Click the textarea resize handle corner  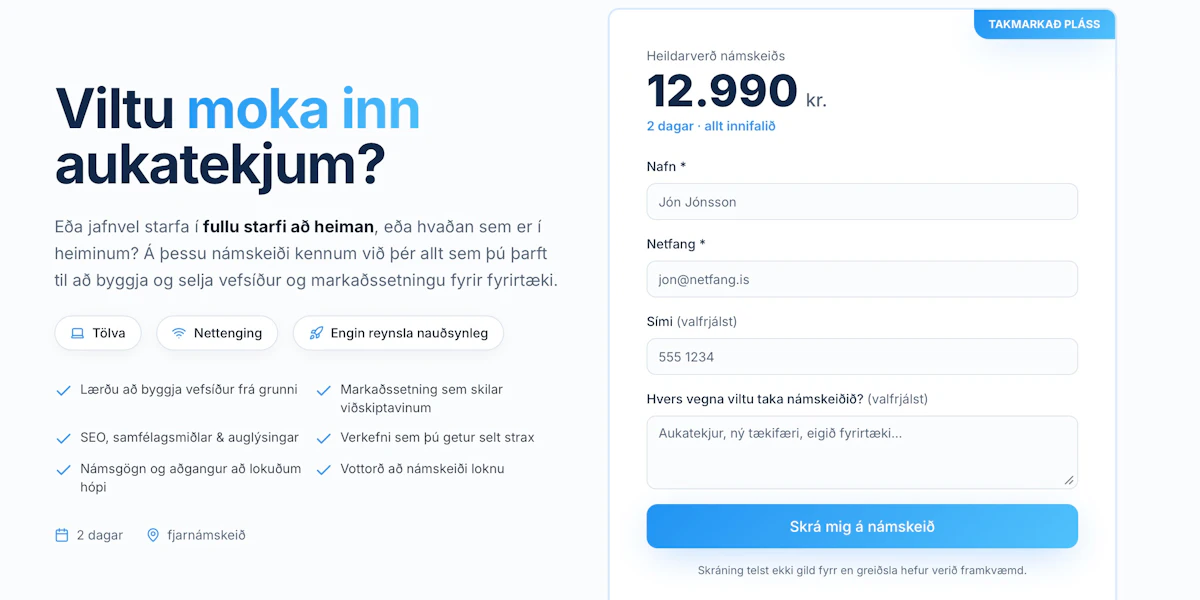point(1069,480)
